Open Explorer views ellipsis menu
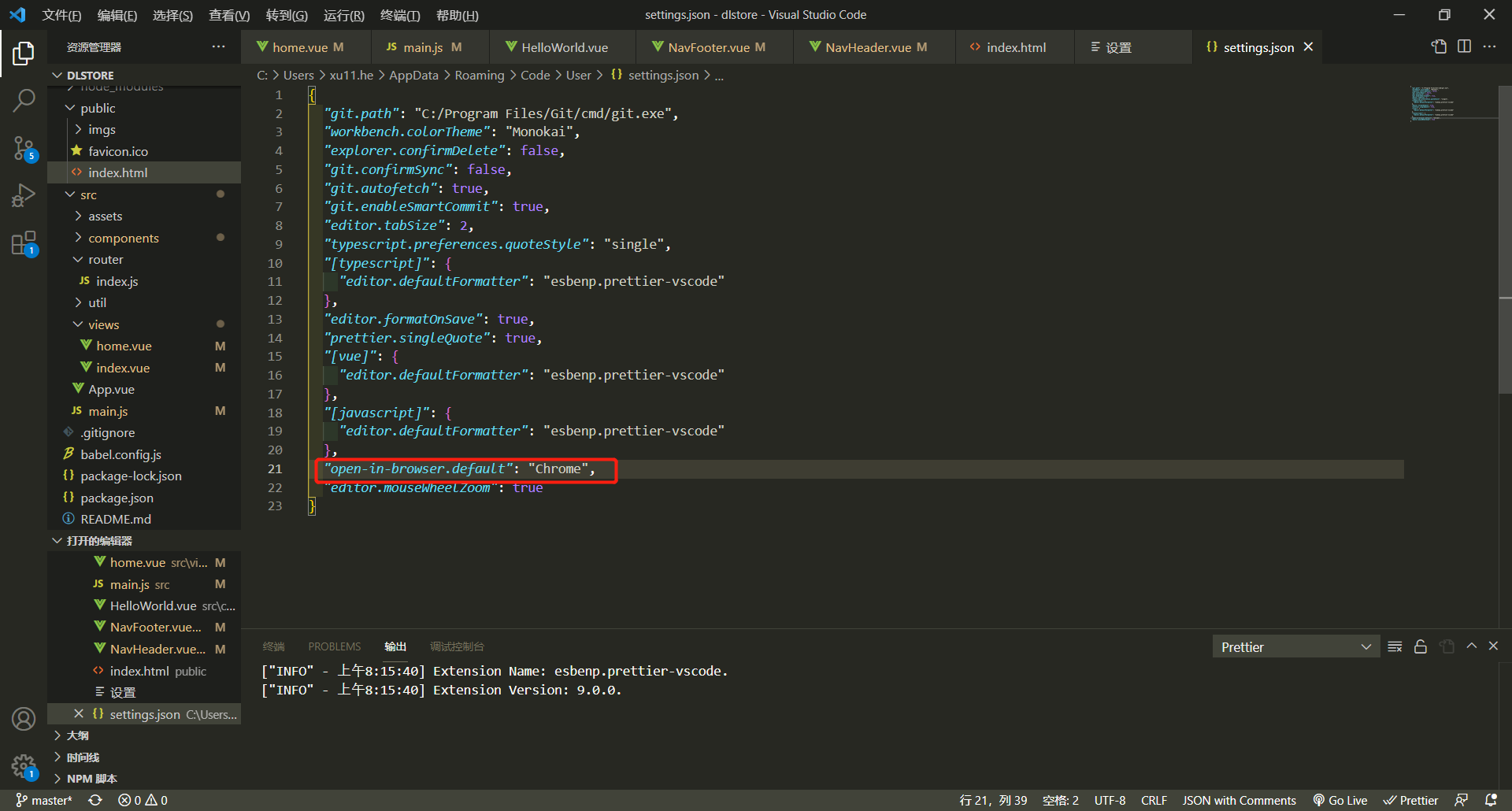The image size is (1512, 811). 218,47
